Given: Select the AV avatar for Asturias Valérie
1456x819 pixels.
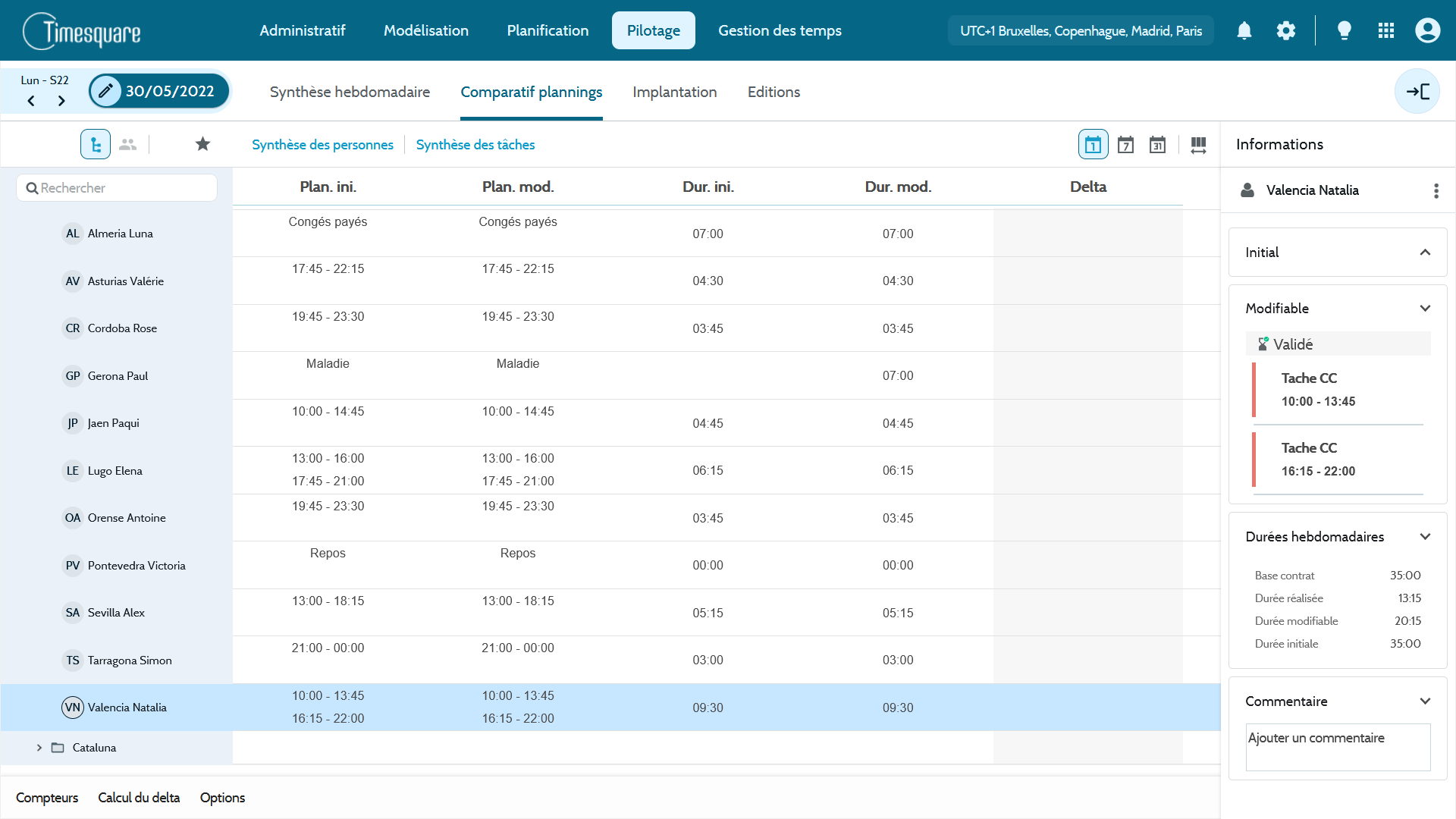Looking at the screenshot, I should tap(73, 281).
